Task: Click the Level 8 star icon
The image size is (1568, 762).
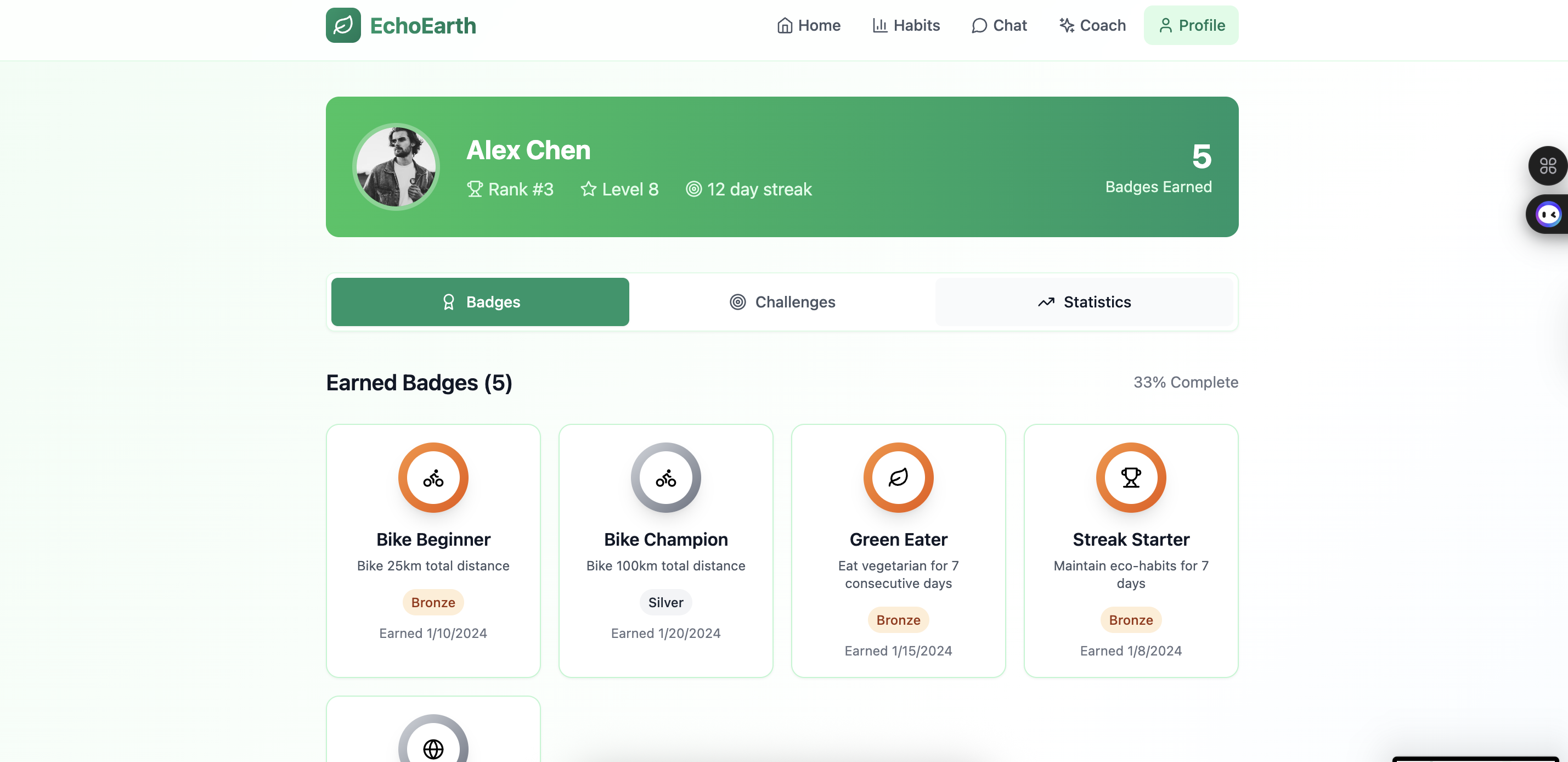Action: tap(588, 189)
